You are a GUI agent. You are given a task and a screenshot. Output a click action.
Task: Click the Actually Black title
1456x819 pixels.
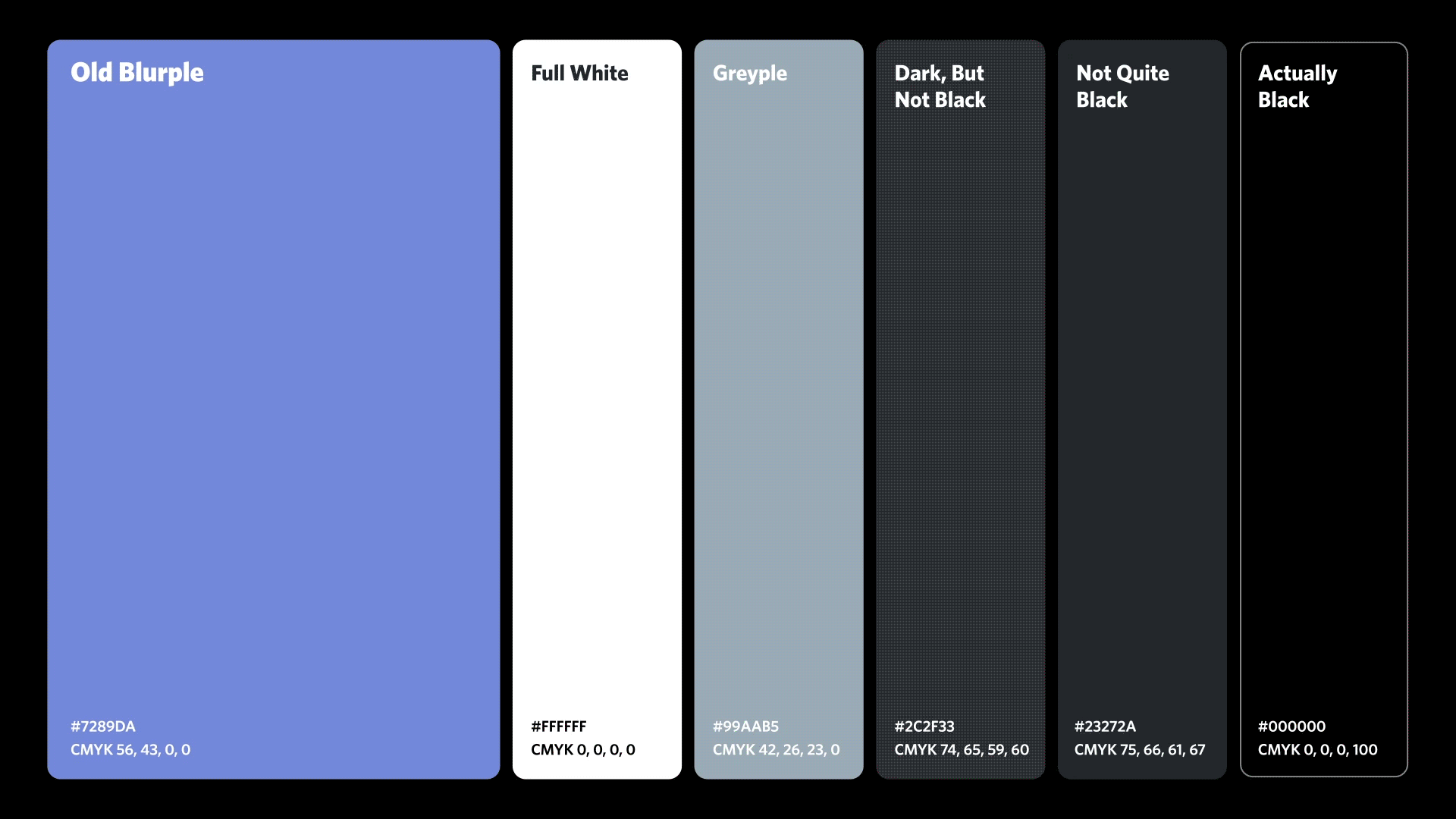point(1298,86)
